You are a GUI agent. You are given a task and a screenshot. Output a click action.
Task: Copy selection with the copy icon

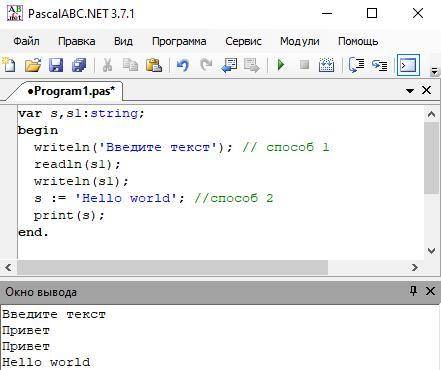point(130,65)
